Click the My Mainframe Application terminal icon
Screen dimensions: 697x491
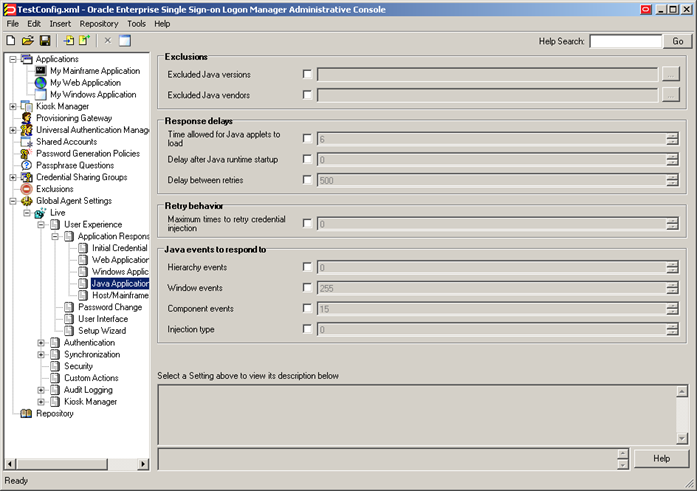pos(41,71)
